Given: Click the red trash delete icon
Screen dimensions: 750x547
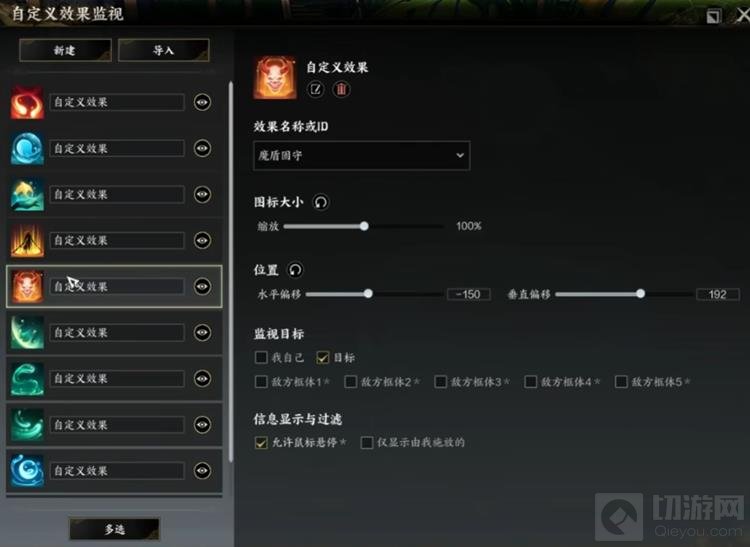Looking at the screenshot, I should (341, 89).
